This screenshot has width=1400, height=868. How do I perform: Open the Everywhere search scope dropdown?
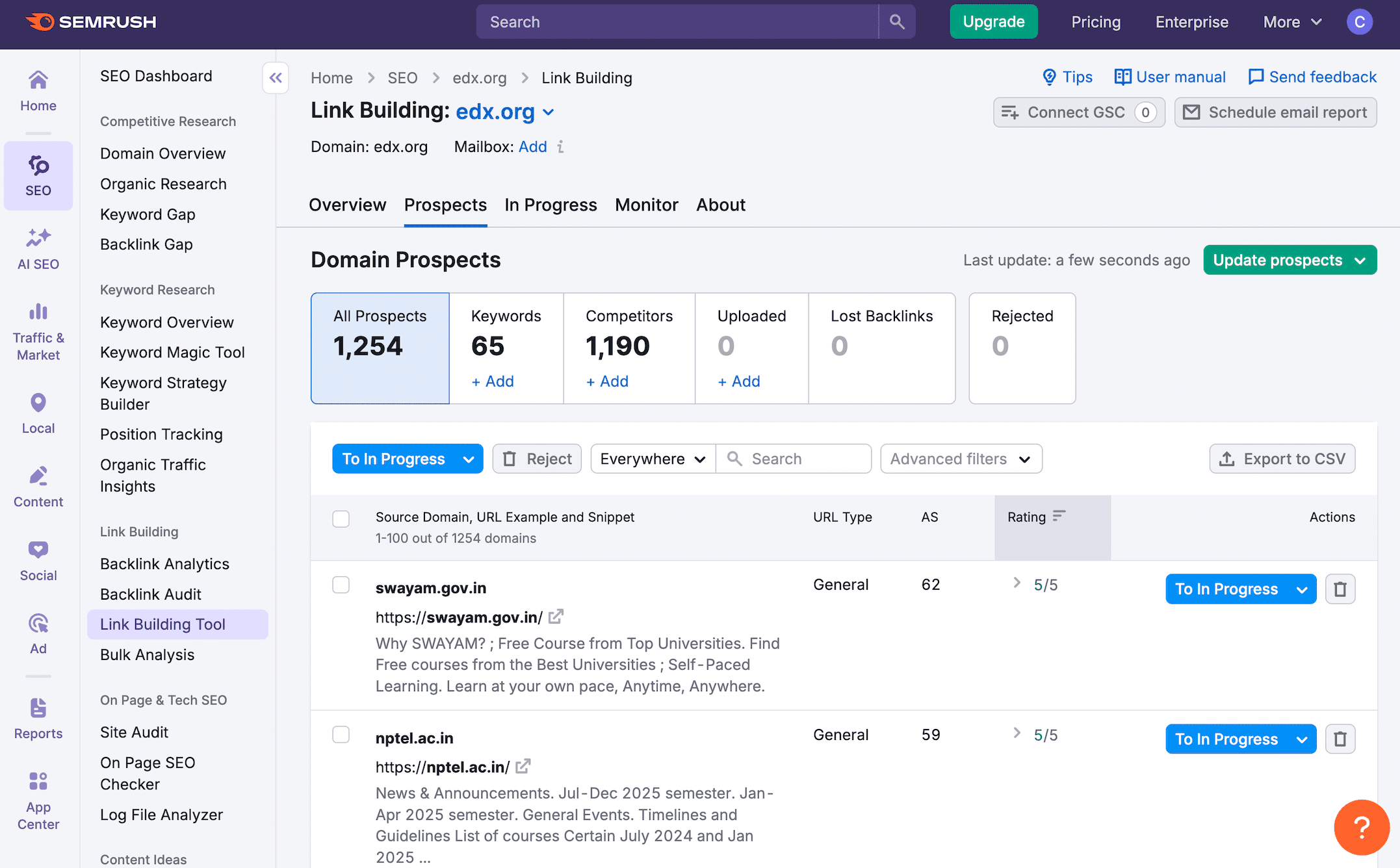[653, 459]
